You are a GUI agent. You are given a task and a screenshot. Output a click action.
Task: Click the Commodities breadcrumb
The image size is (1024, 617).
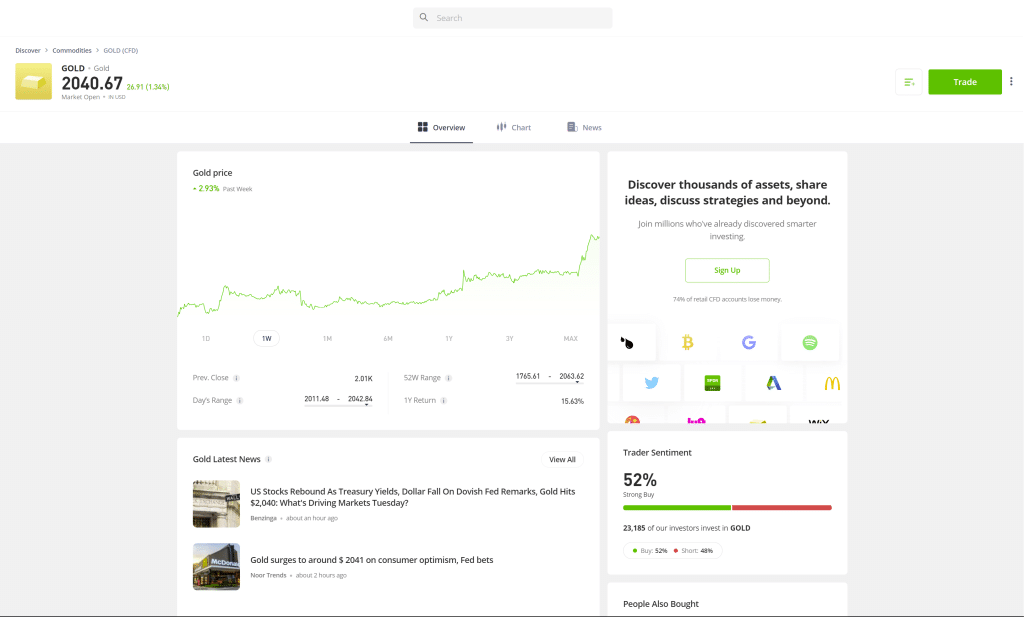coord(72,50)
